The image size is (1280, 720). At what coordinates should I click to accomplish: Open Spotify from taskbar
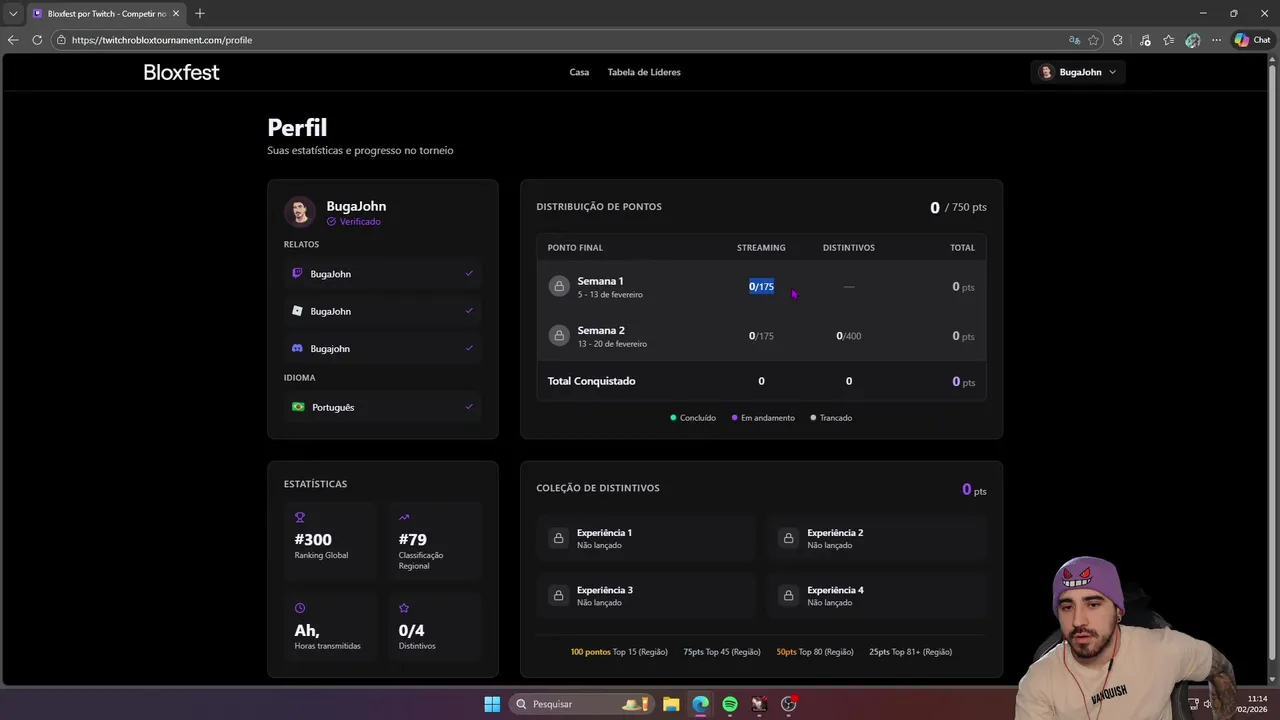730,704
